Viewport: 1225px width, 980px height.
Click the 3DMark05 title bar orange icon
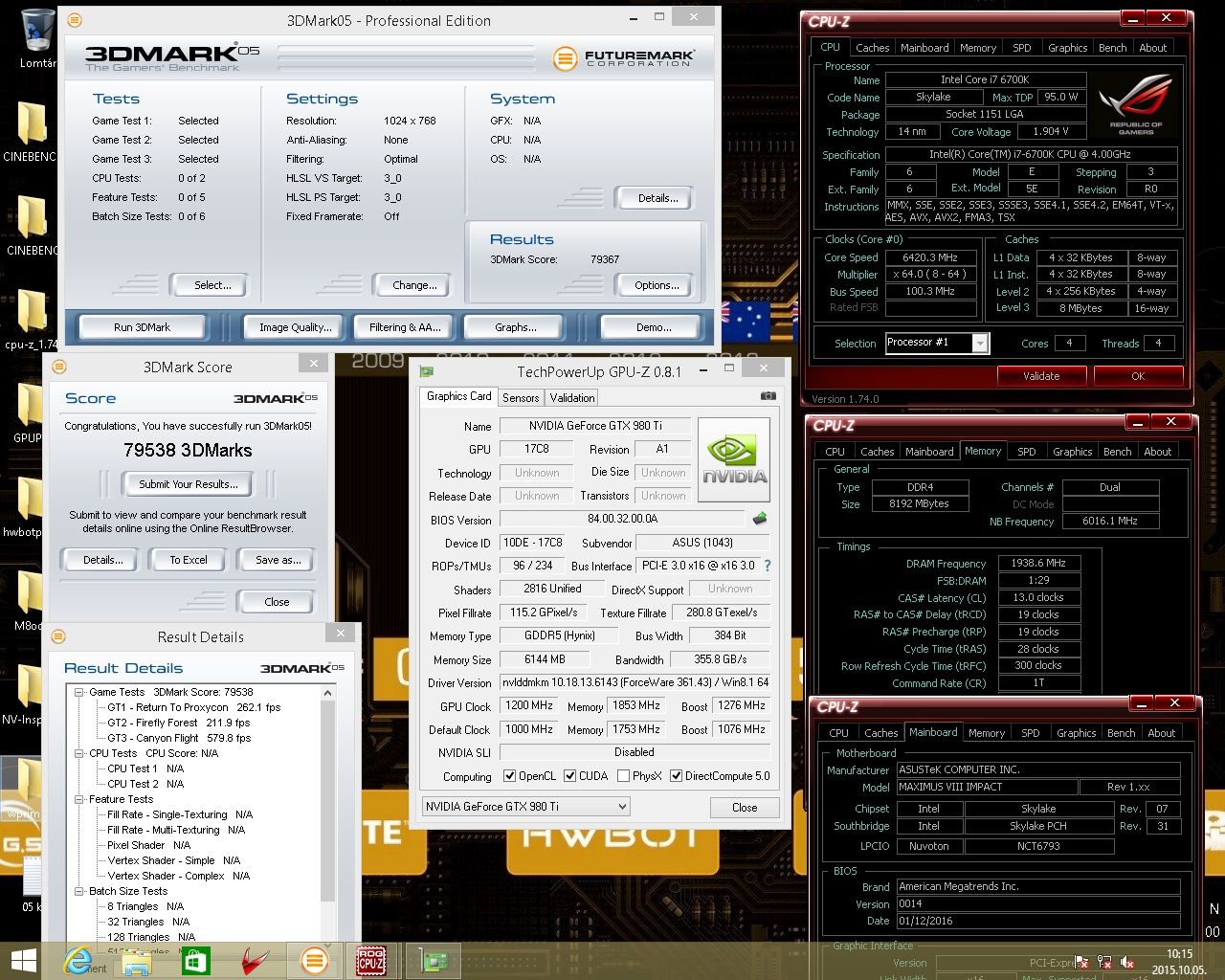(75, 20)
